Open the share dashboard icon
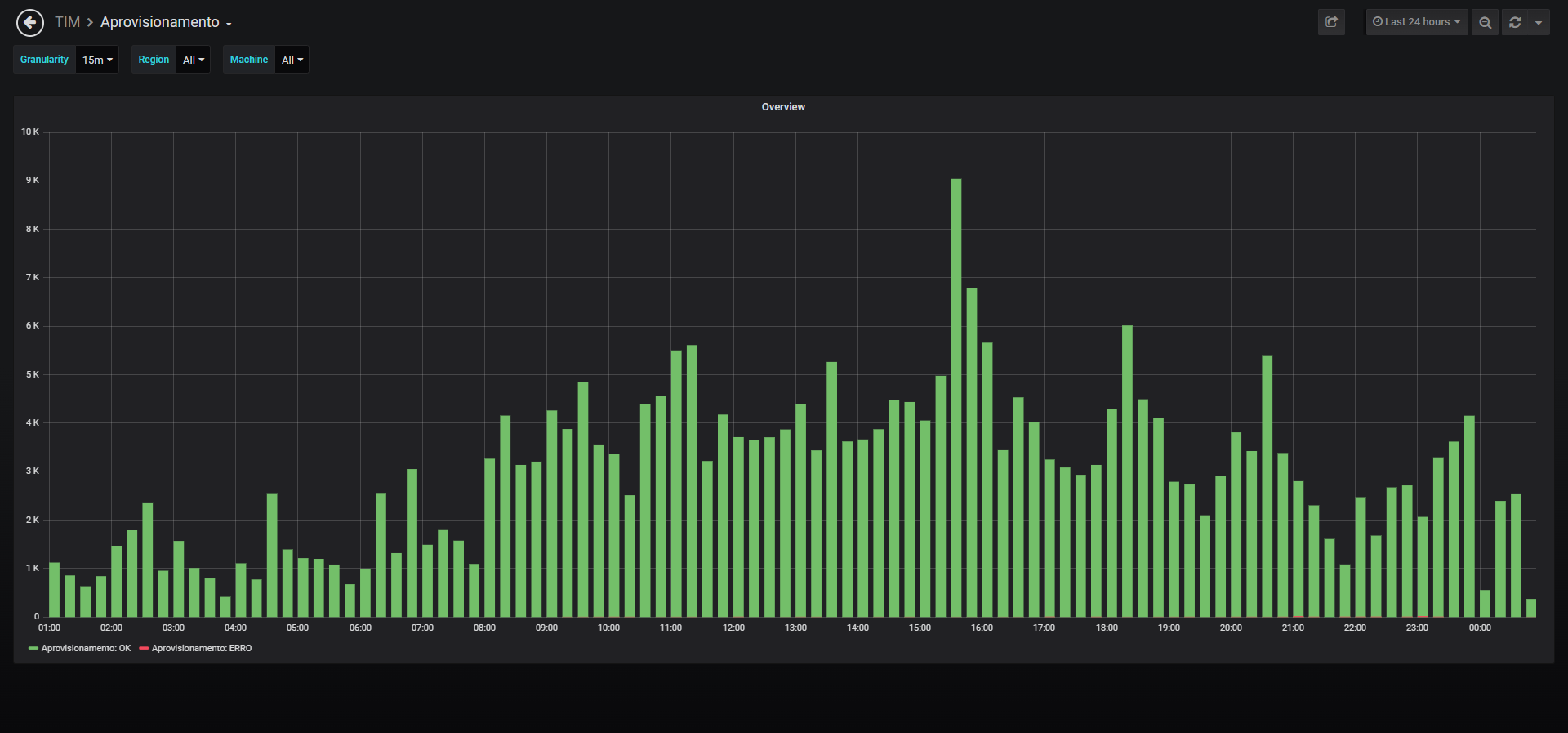The width and height of the screenshot is (1568, 733). coord(1331,22)
